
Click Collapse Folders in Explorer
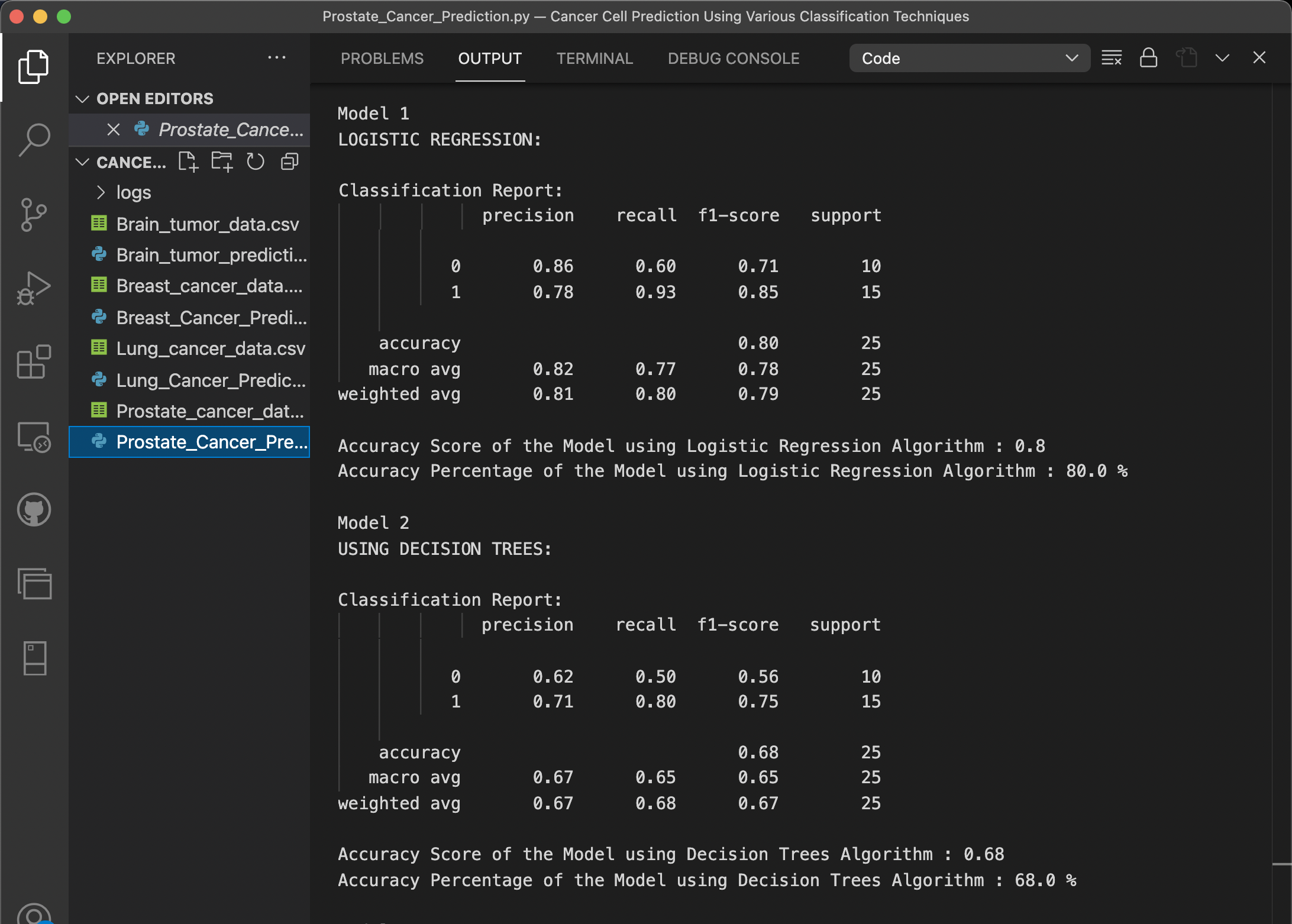click(x=289, y=161)
